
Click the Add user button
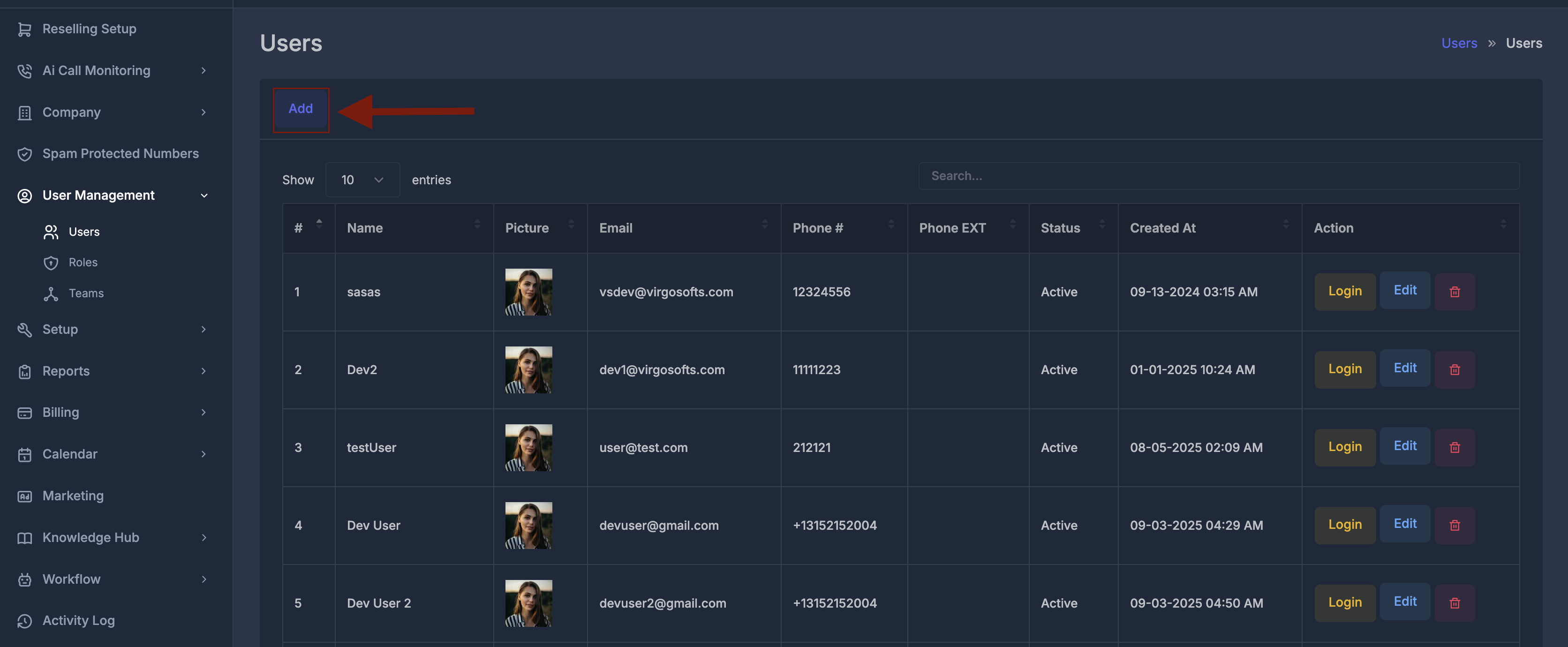(301, 109)
